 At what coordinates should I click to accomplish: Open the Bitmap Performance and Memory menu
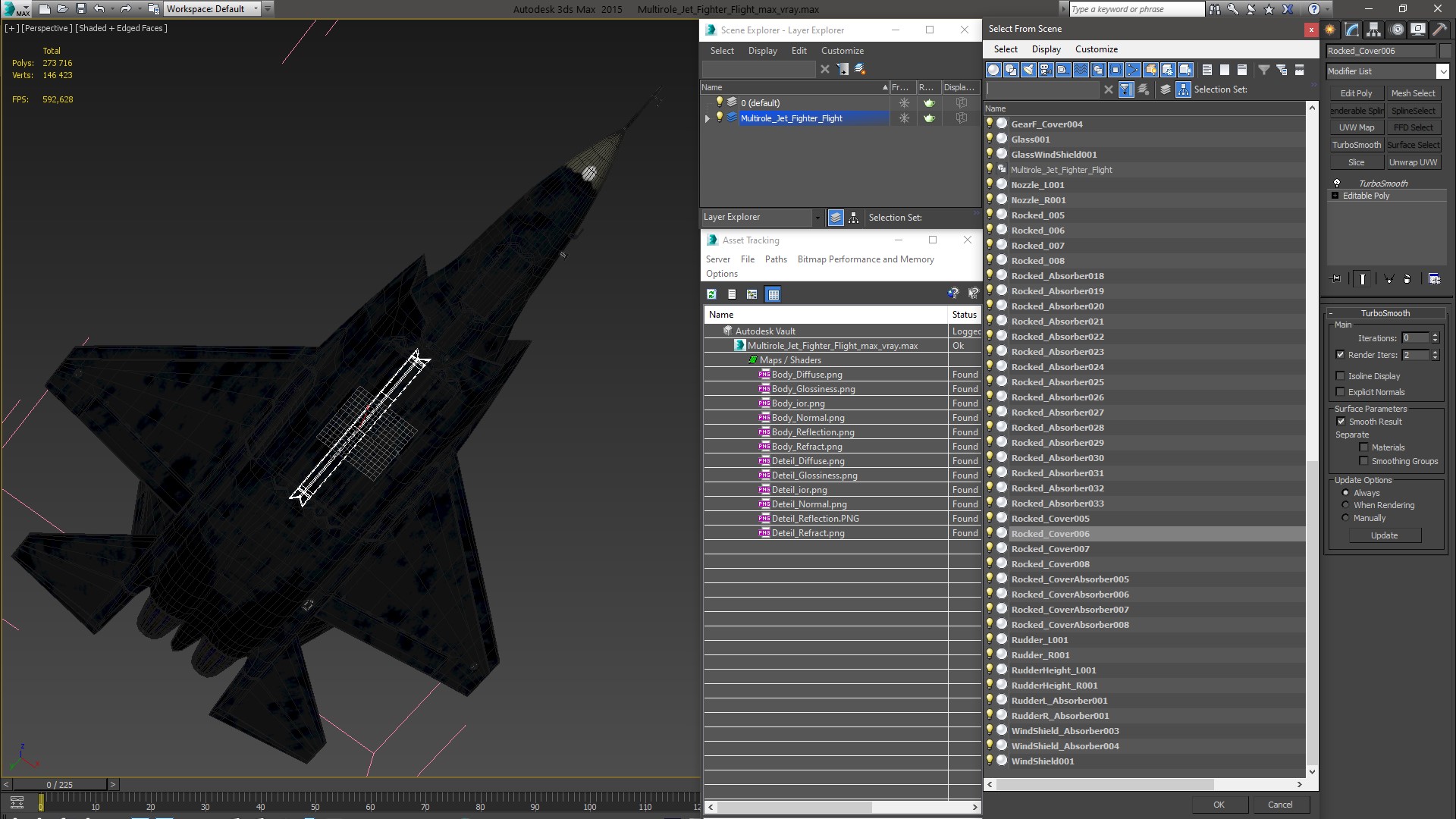(x=865, y=259)
